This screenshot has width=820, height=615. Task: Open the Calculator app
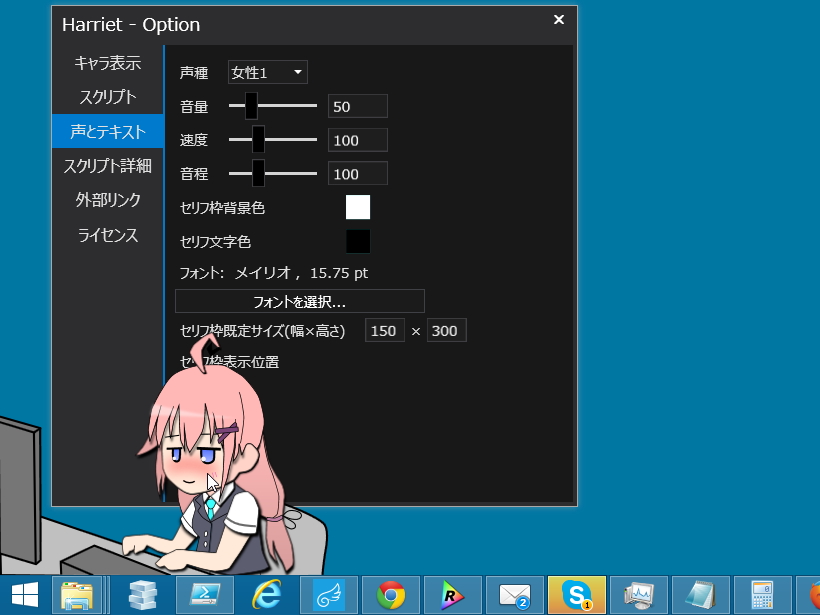coord(760,595)
